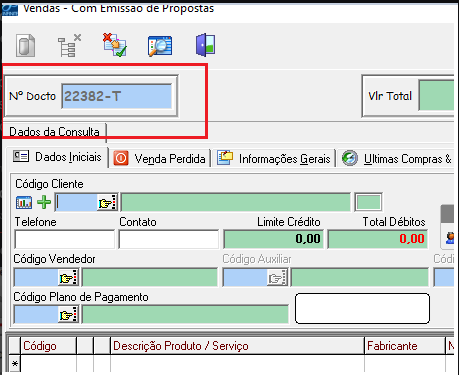The image size is (459, 375).
Task: Click the client name green field
Action: (x=236, y=202)
